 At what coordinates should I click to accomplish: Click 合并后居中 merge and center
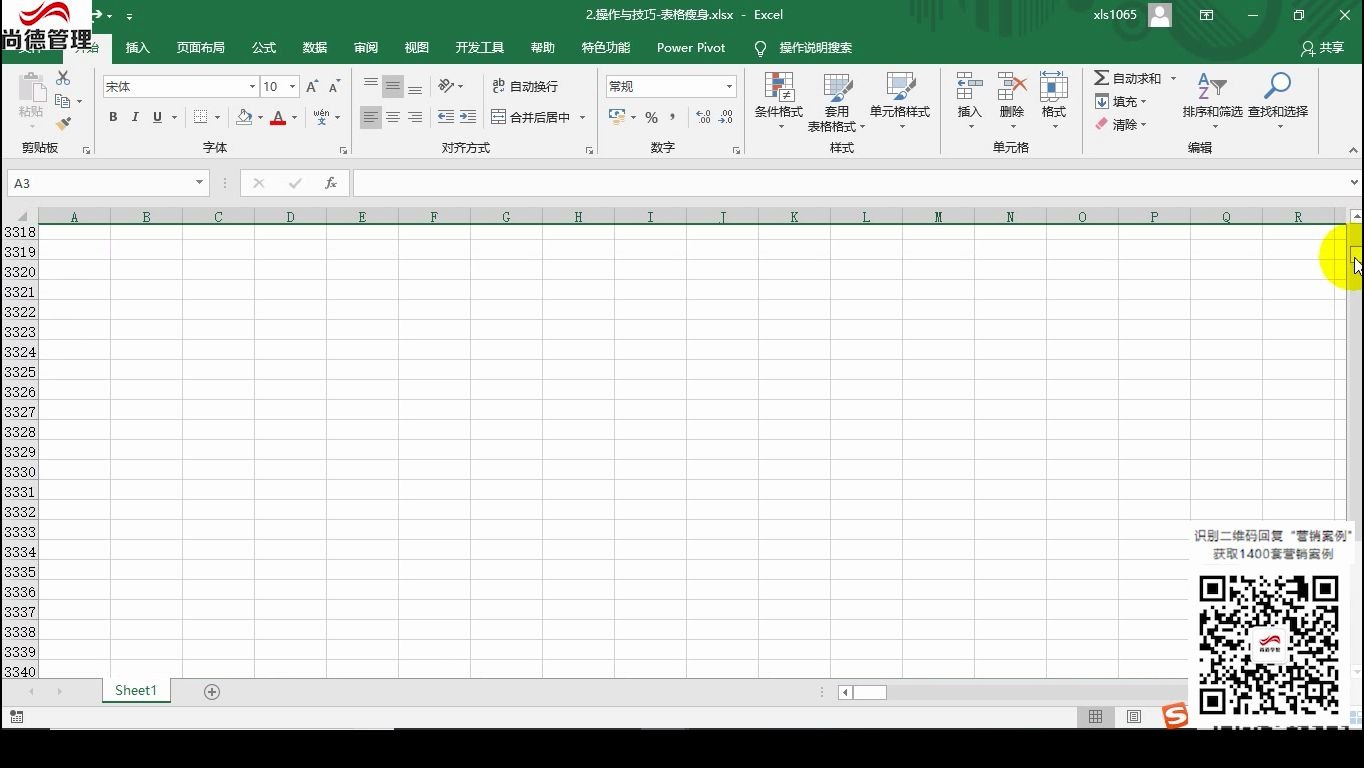[531, 117]
